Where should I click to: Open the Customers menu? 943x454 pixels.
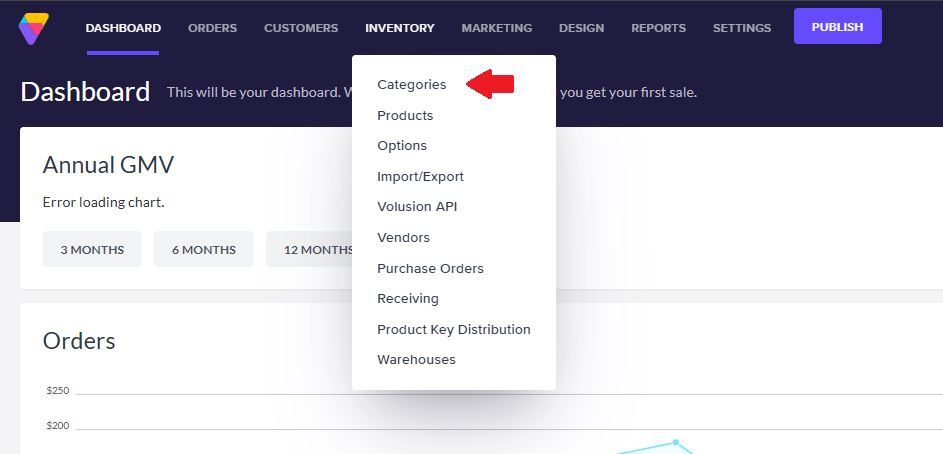point(301,28)
